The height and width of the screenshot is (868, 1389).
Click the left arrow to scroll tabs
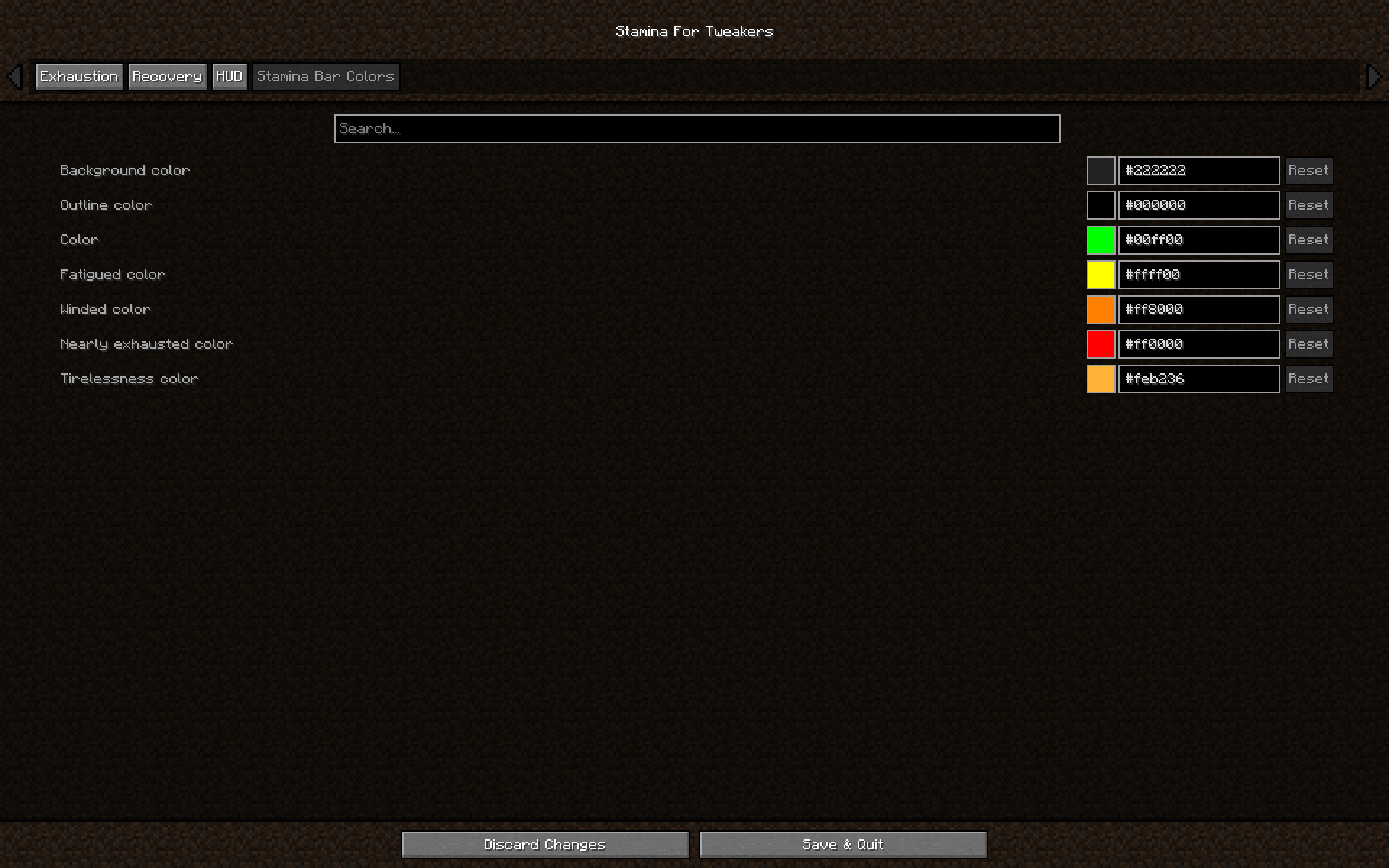click(14, 77)
